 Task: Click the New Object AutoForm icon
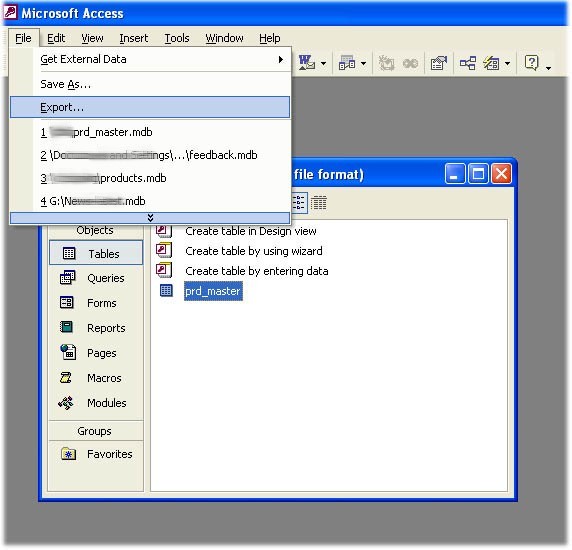click(491, 63)
